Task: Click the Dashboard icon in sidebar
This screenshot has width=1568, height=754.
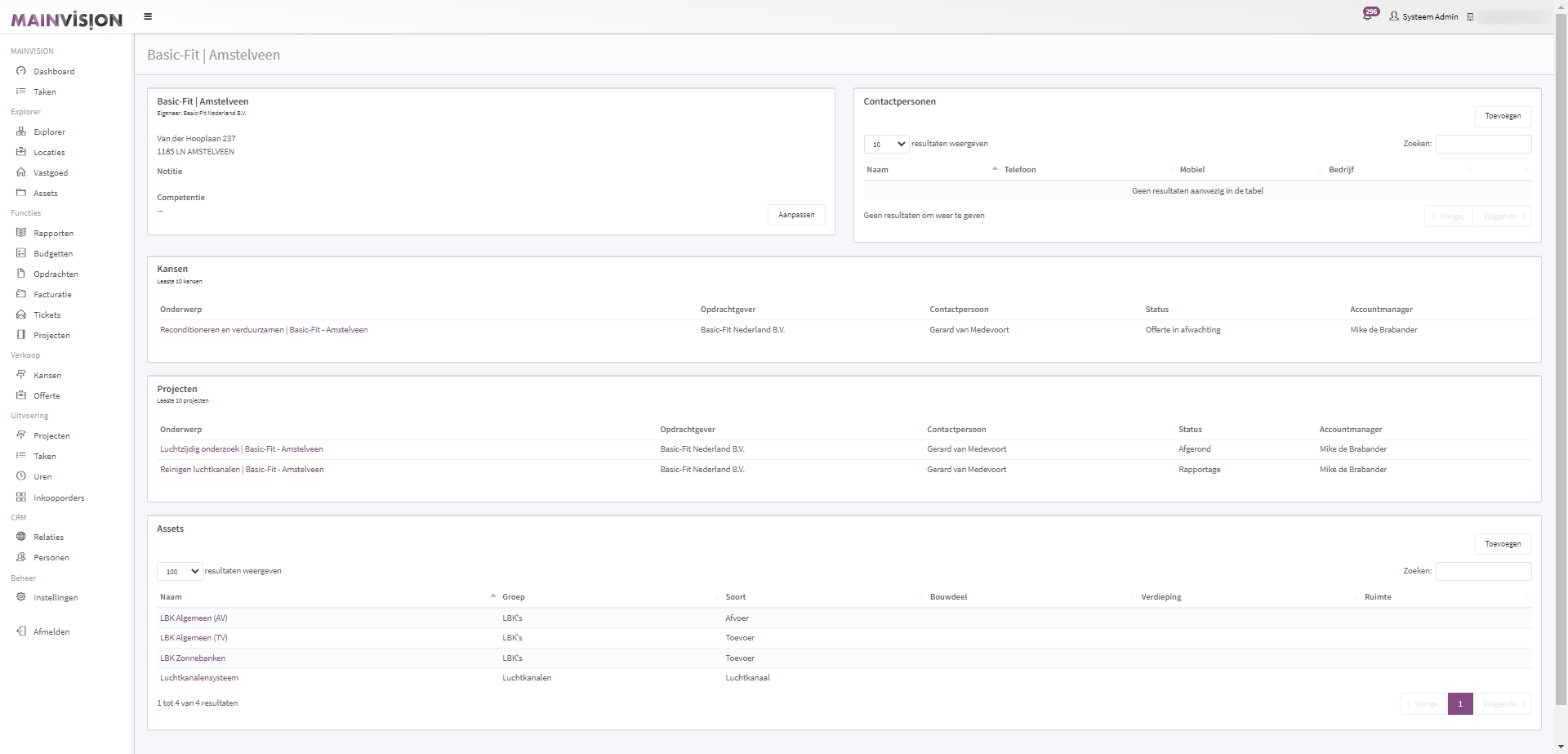Action: (21, 71)
